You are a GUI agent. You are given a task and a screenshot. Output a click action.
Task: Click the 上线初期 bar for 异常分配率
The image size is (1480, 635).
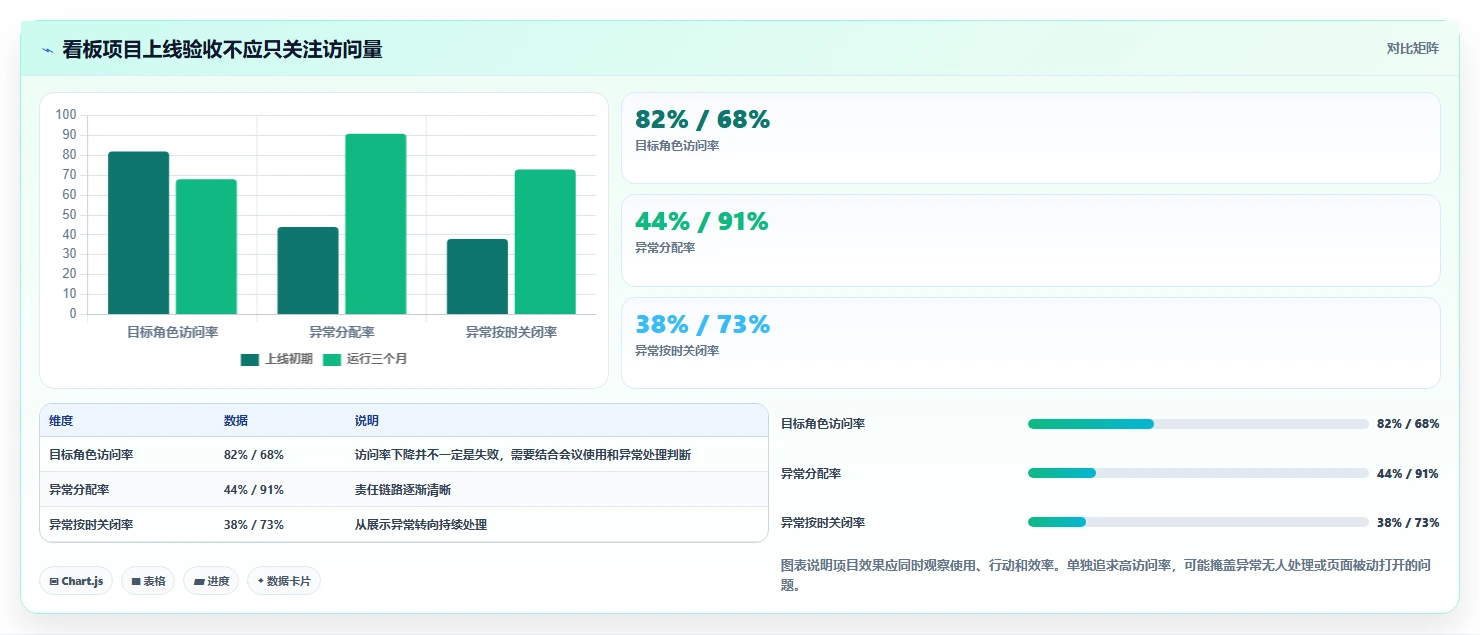pos(308,271)
